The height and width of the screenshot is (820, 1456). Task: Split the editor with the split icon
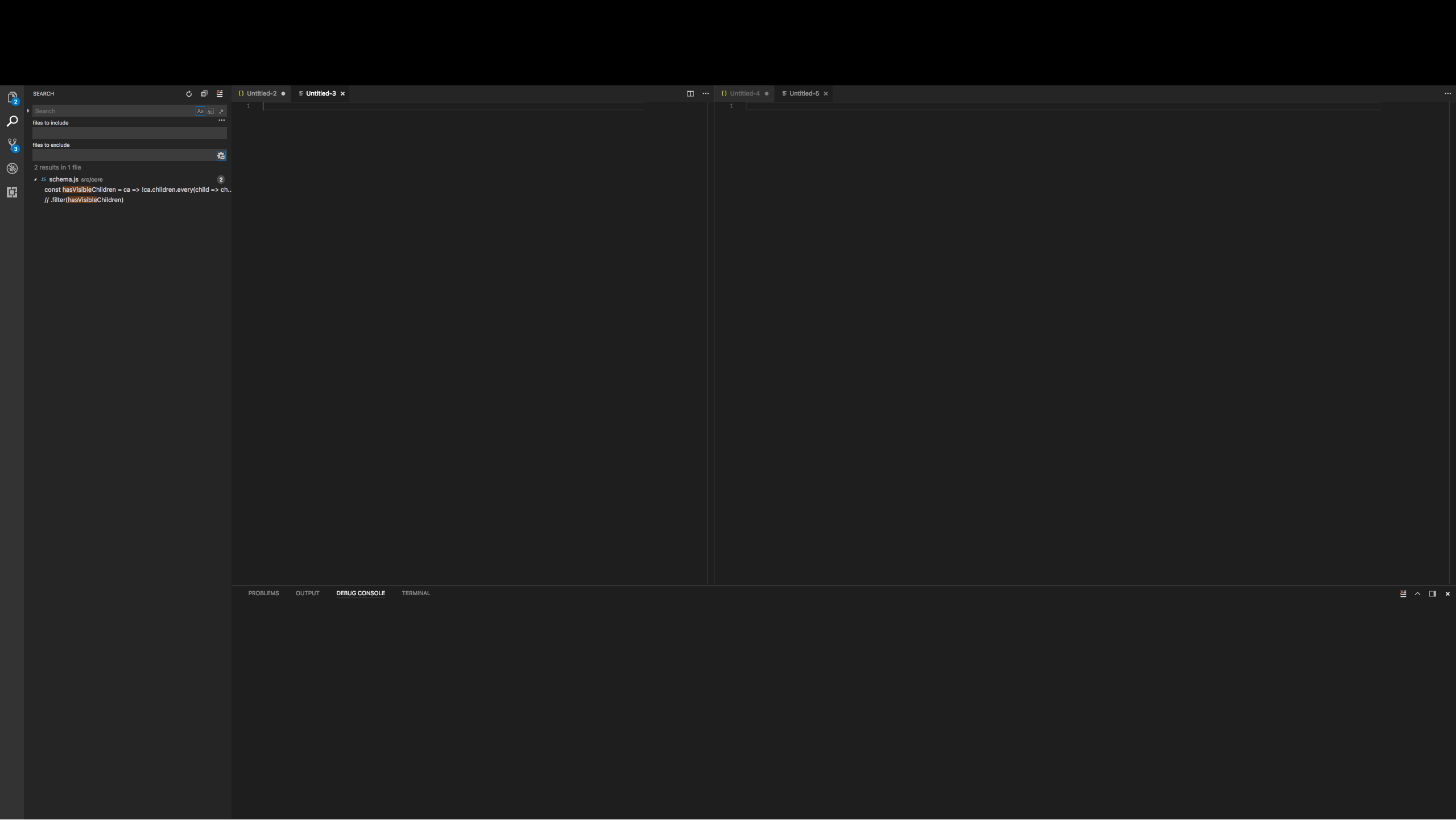coord(690,93)
